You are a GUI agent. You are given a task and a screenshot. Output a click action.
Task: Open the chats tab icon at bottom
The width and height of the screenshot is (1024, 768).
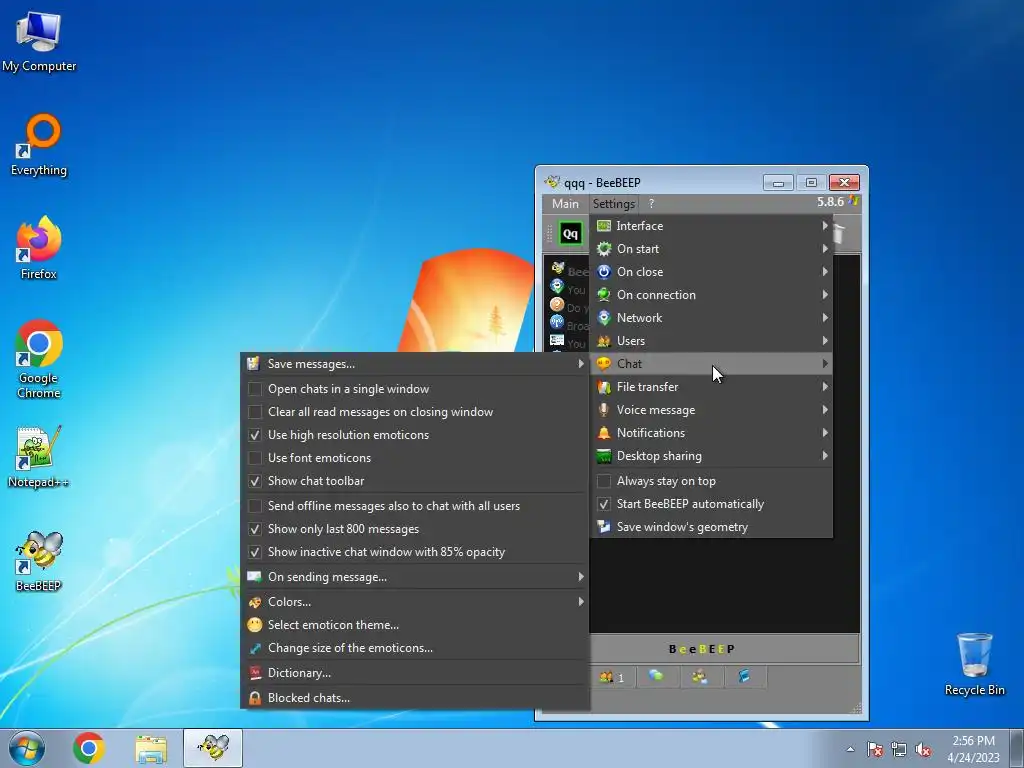(656, 677)
